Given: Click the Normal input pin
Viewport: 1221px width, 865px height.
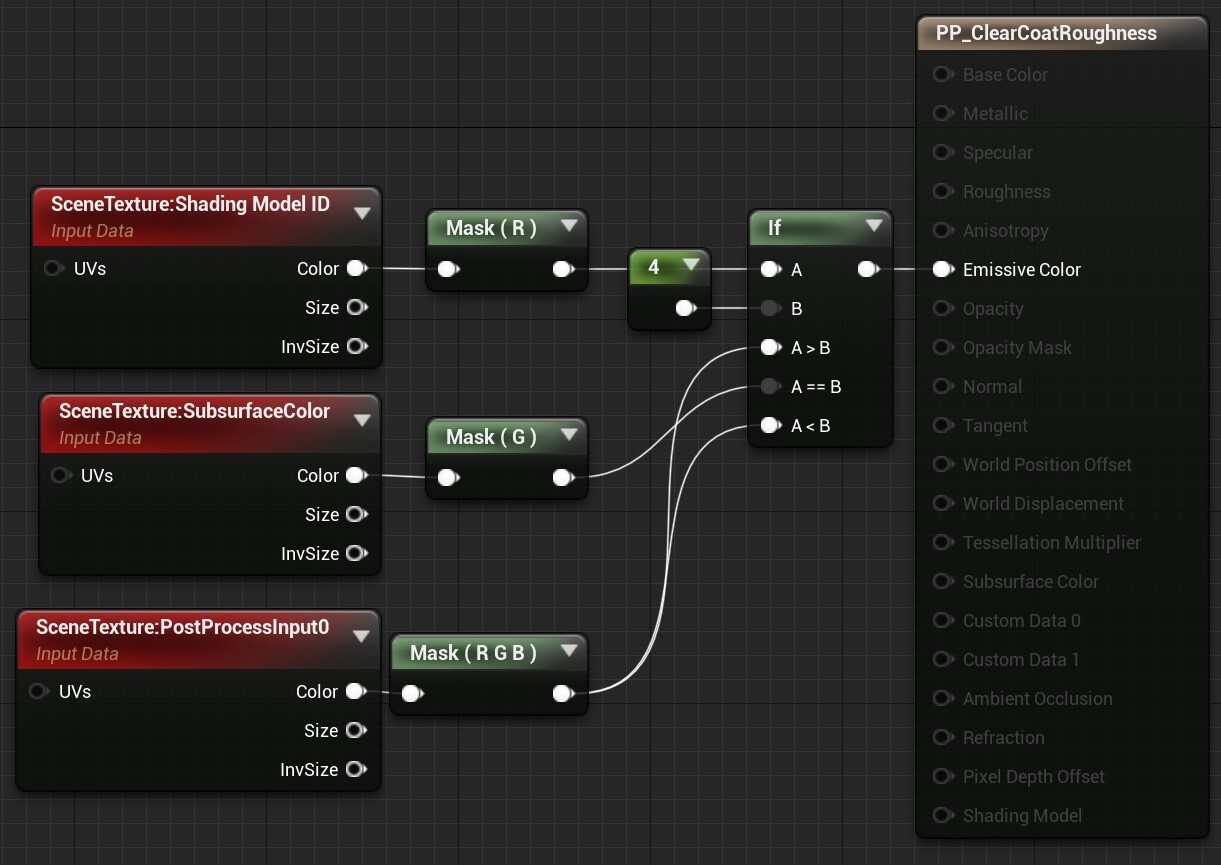Looking at the screenshot, I should coord(942,386).
